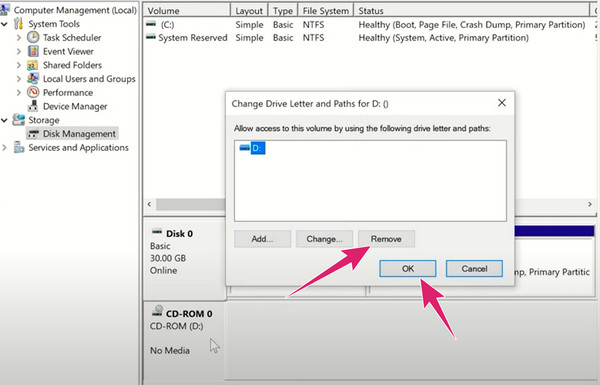The width and height of the screenshot is (600, 385).
Task: Click System Reserved row Healthy status text
Action: click(x=443, y=38)
